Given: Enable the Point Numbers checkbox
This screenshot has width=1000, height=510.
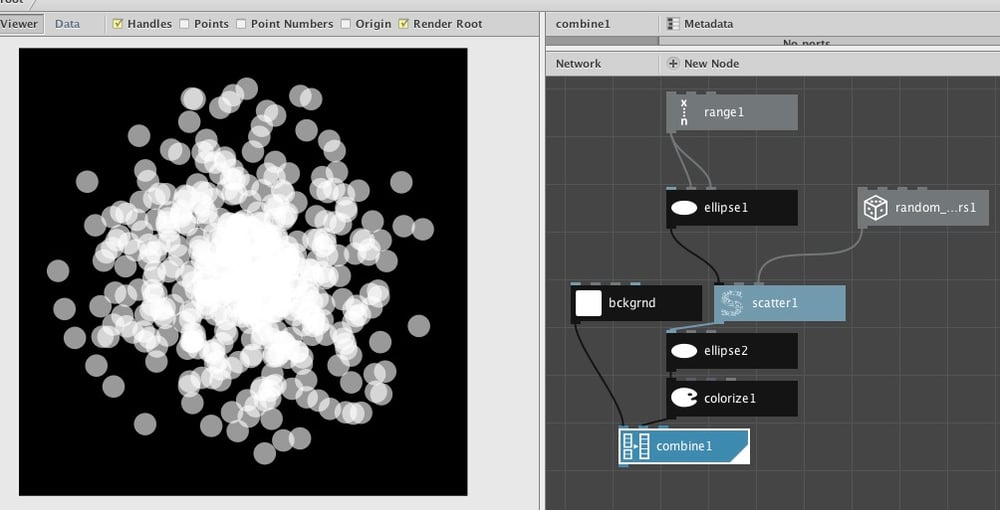Looking at the screenshot, I should [x=241, y=24].
